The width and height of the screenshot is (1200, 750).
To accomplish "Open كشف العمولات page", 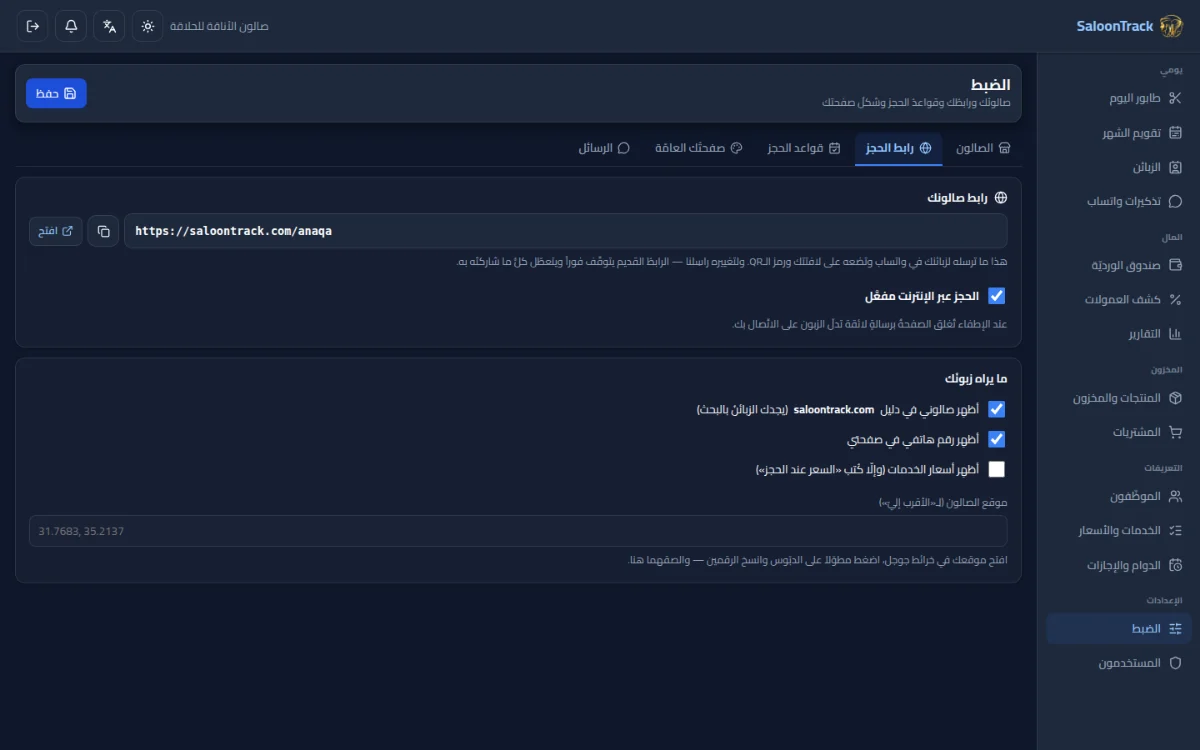I will 1119,299.
